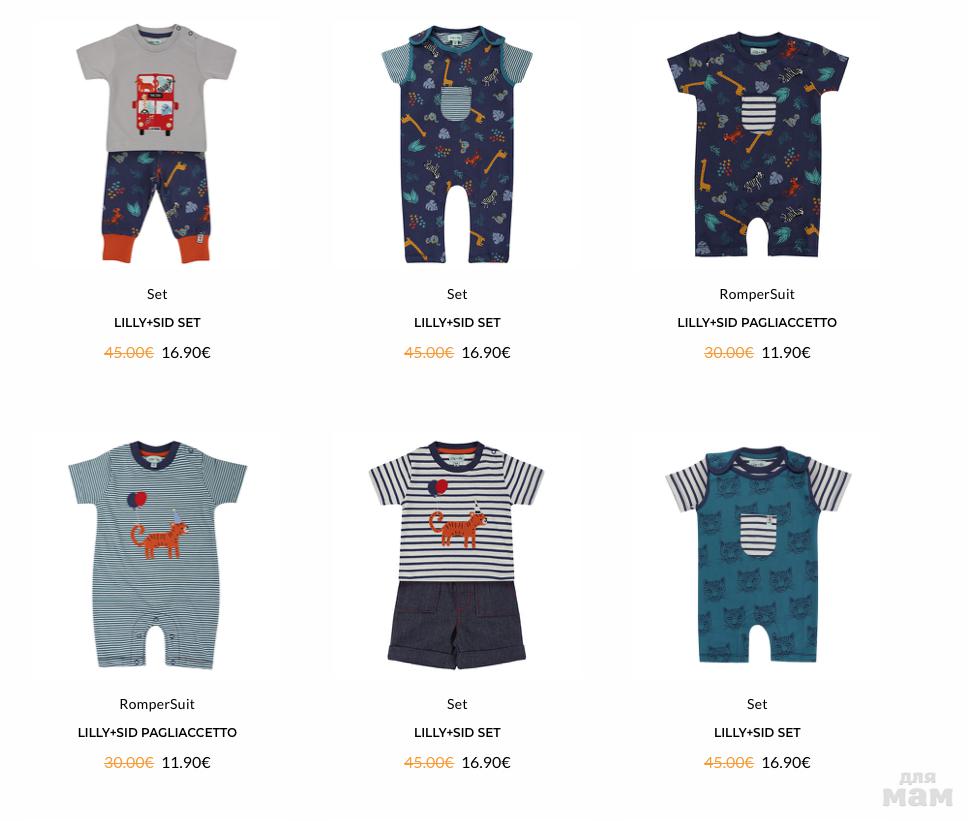The width and height of the screenshot is (968, 821).
Task: Click LILLY+SID SET title under giraffe dungaree
Action: (x=457, y=322)
